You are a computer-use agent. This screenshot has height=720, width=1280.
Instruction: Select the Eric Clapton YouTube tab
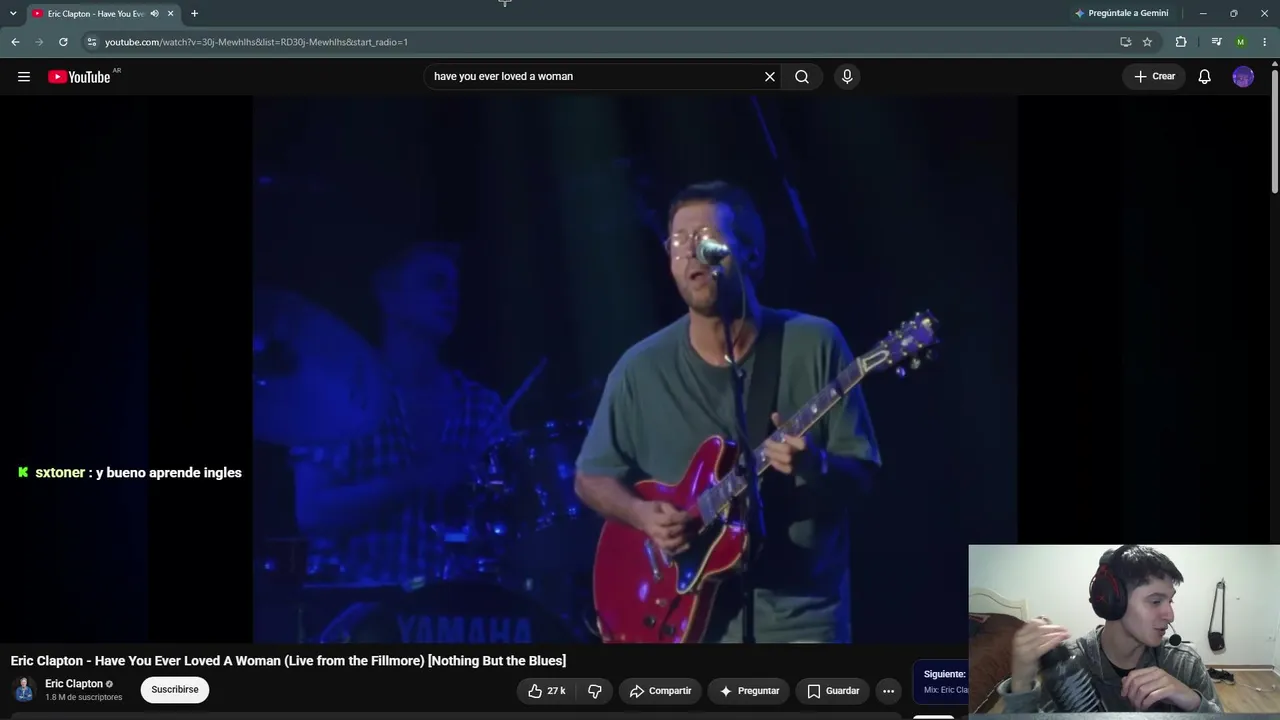pyautogui.click(x=95, y=14)
